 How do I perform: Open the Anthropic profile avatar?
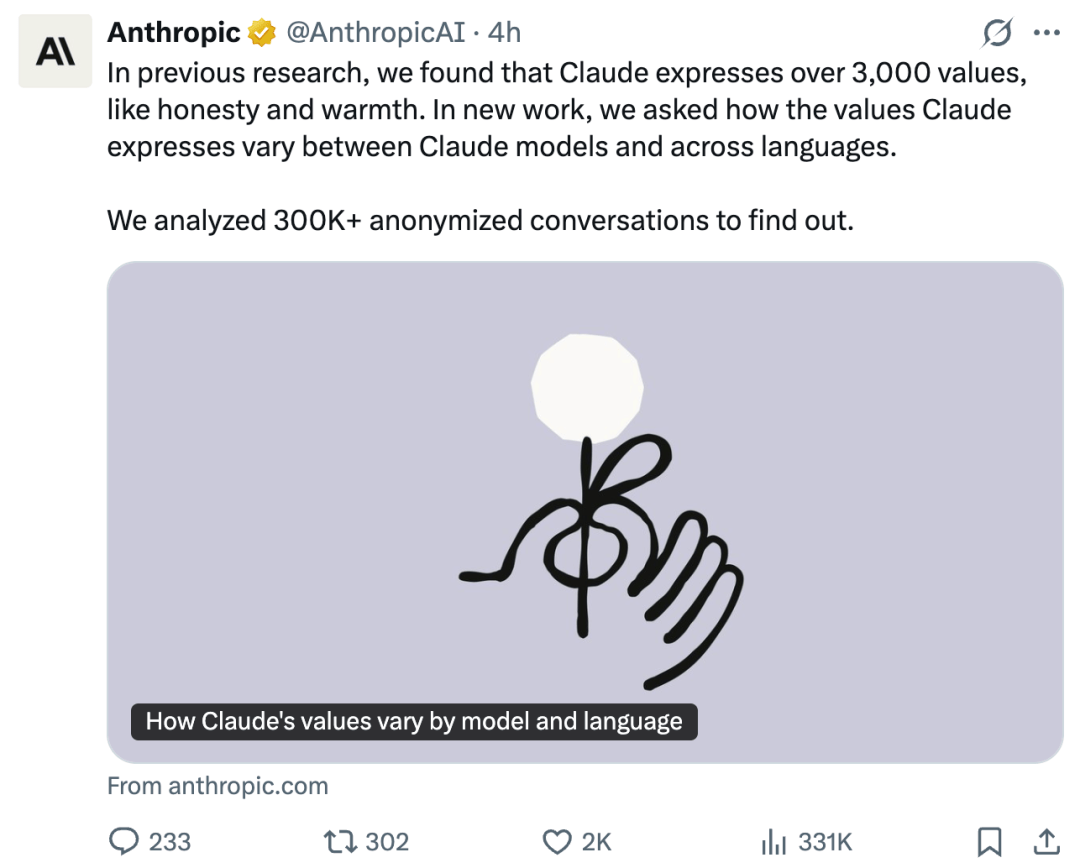pos(55,51)
